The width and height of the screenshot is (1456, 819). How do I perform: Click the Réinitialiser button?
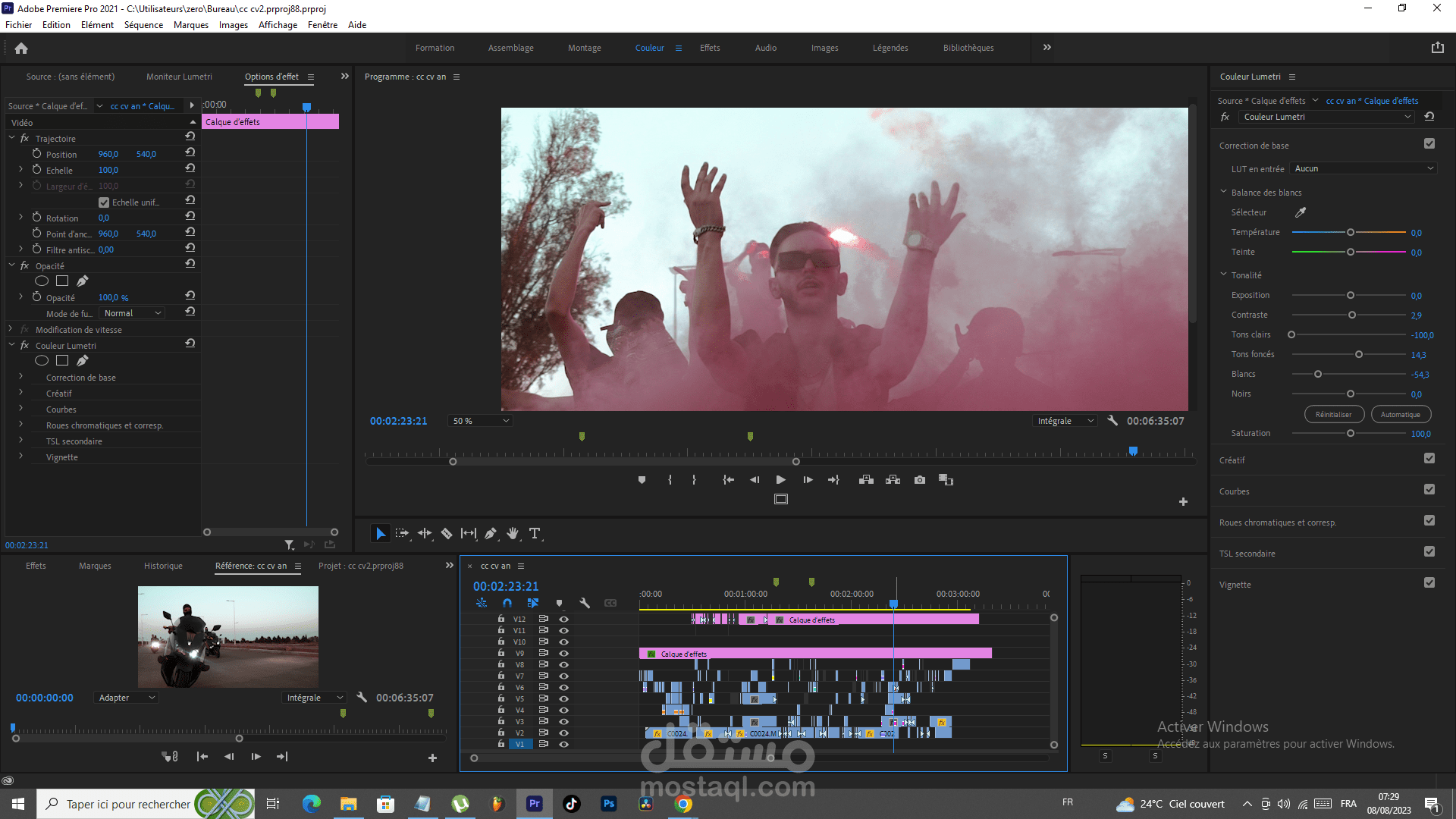1333,415
